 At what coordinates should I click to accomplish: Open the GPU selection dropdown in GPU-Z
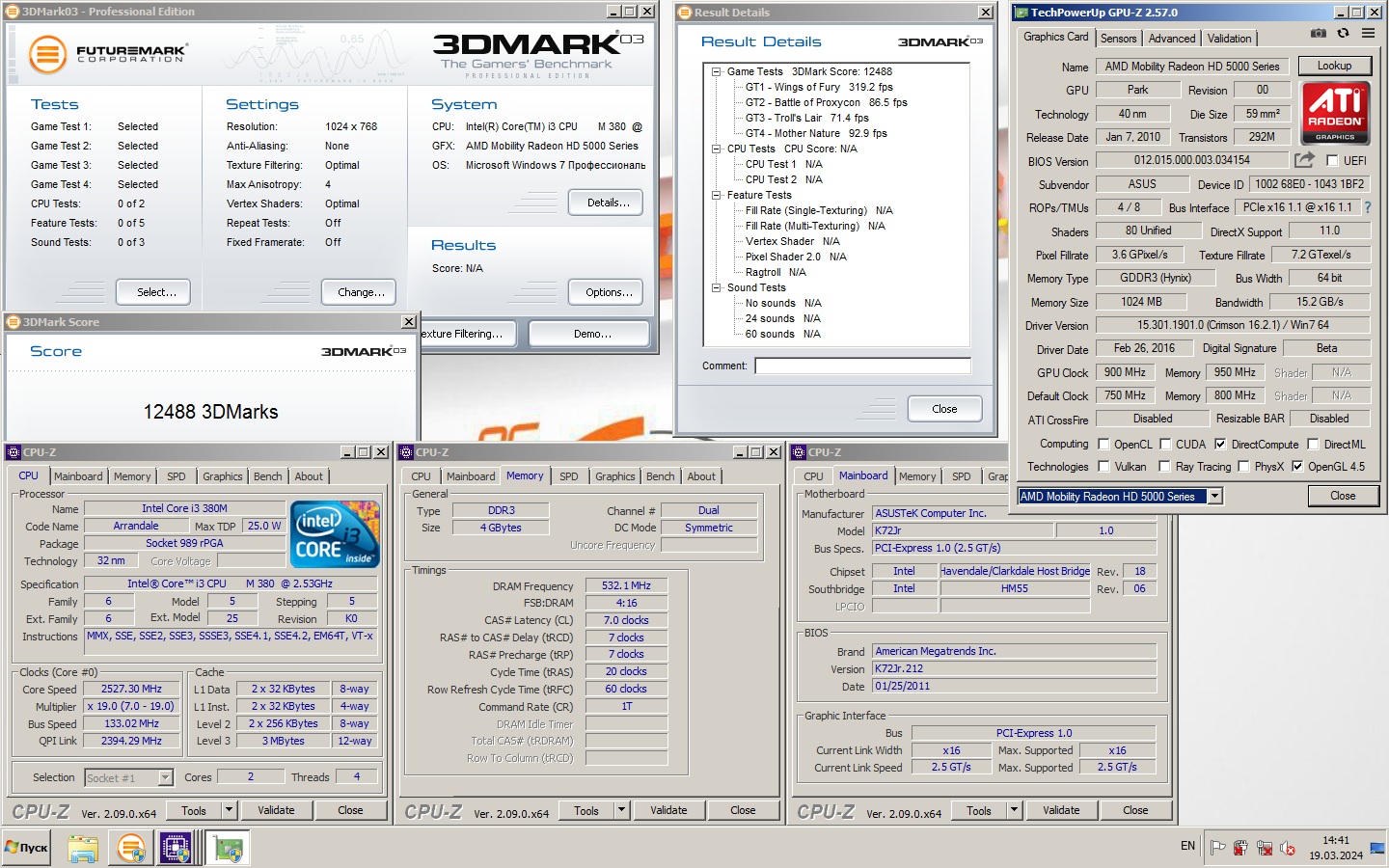pyautogui.click(x=1214, y=496)
